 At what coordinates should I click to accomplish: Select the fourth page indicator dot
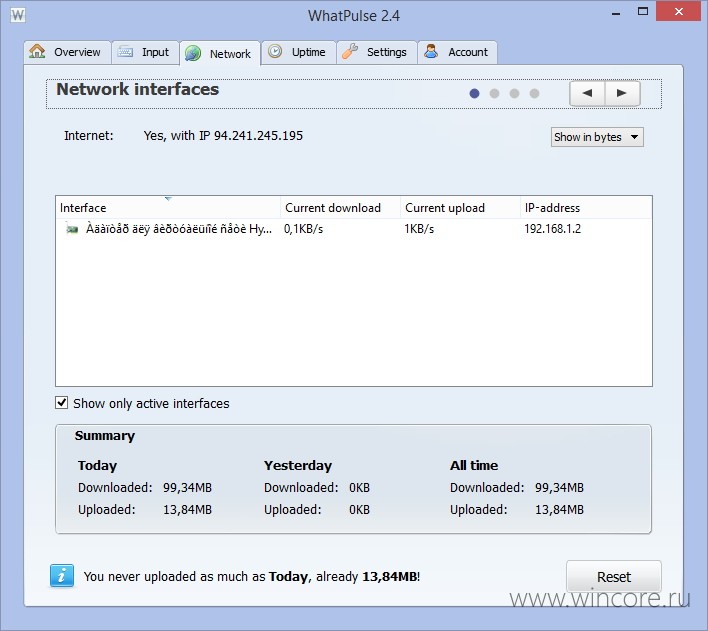(x=534, y=93)
